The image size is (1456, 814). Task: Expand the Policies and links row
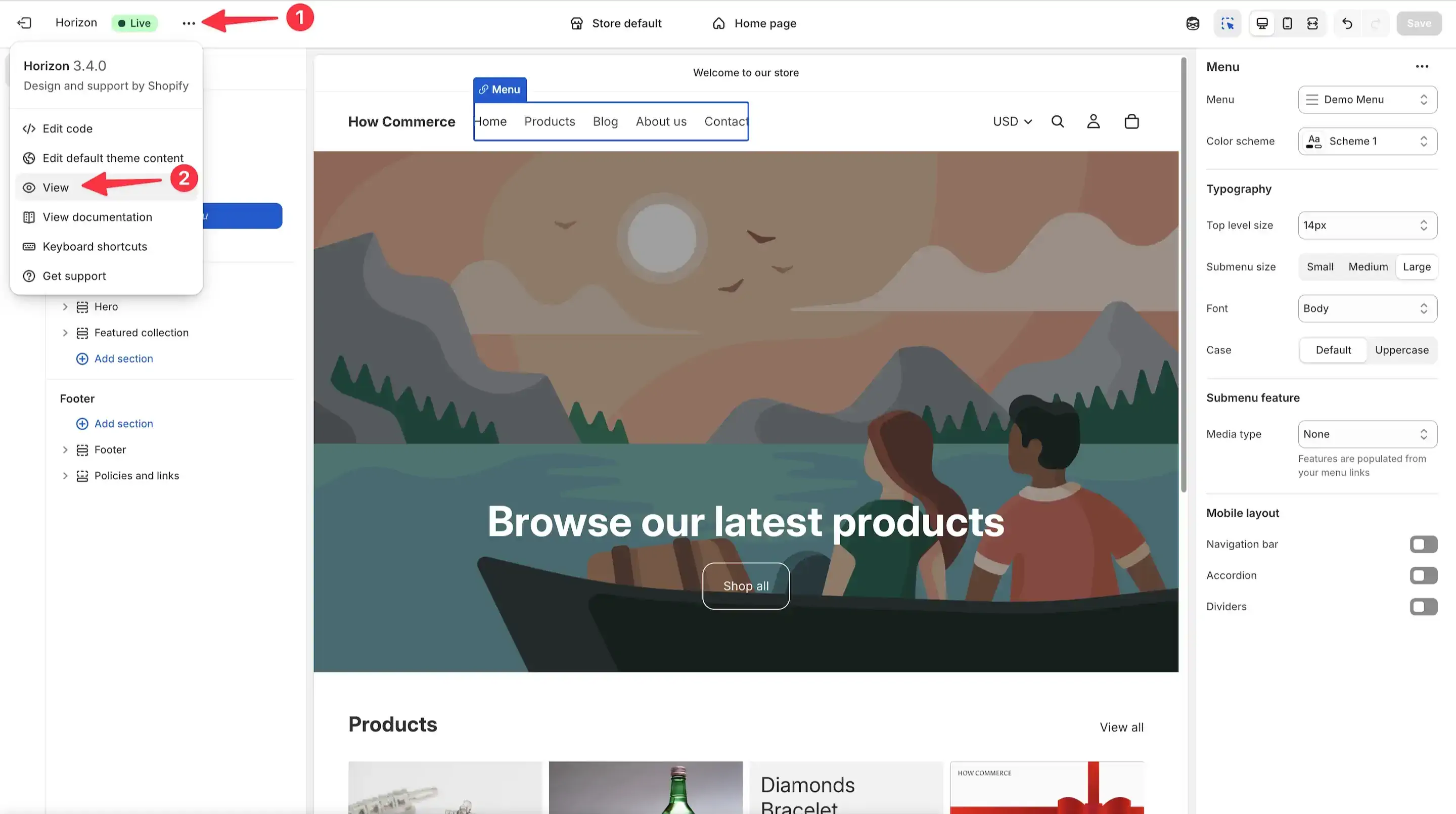click(65, 475)
